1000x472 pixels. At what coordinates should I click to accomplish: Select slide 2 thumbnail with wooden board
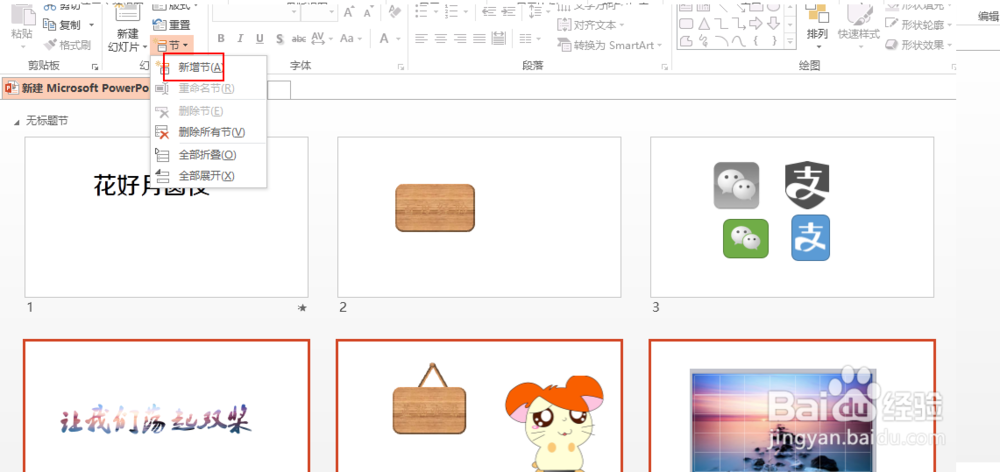pyautogui.click(x=479, y=217)
